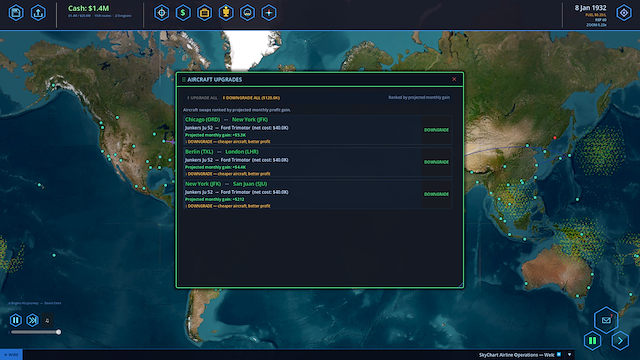
Task: Open the settings hexagon at top right
Action: pyautogui.click(x=624, y=13)
